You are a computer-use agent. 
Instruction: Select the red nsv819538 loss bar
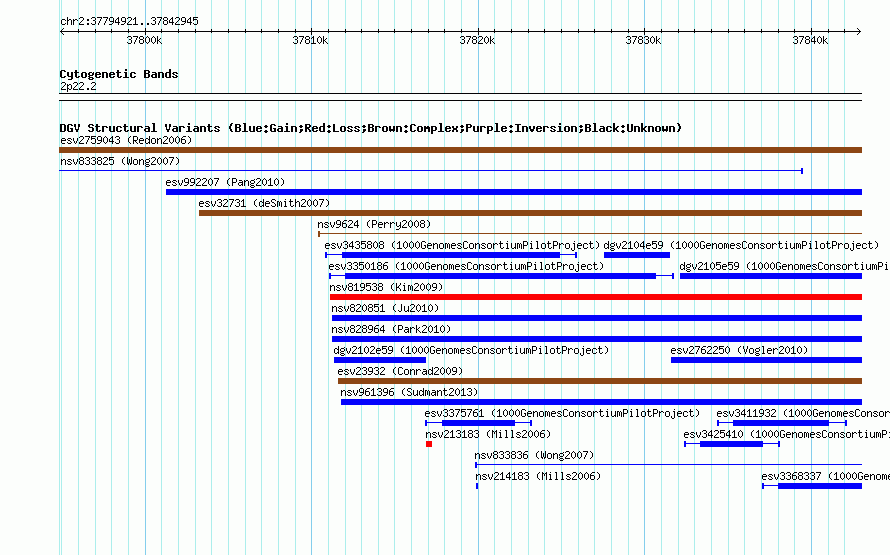(x=596, y=297)
